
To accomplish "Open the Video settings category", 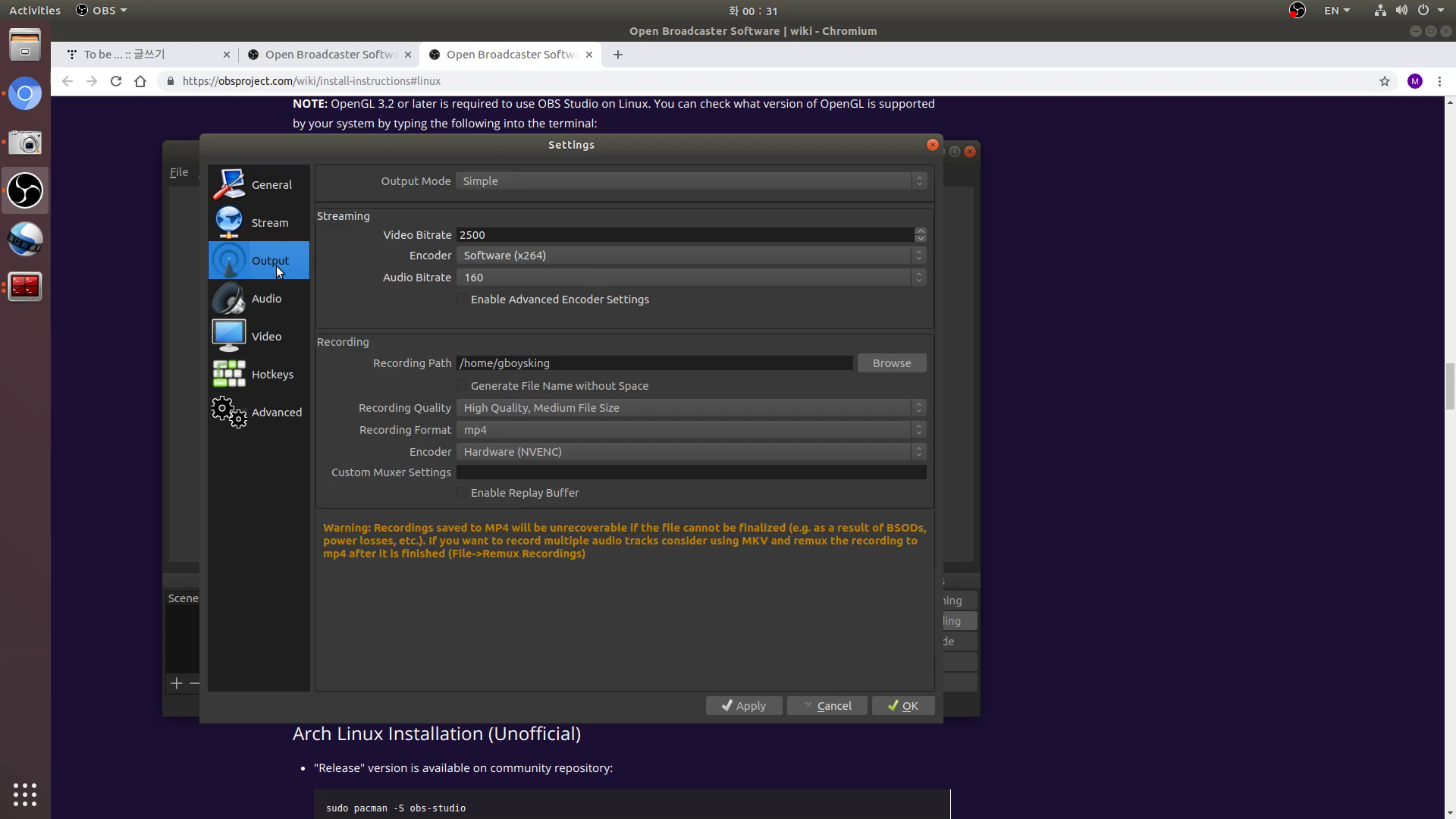I will tap(259, 336).
